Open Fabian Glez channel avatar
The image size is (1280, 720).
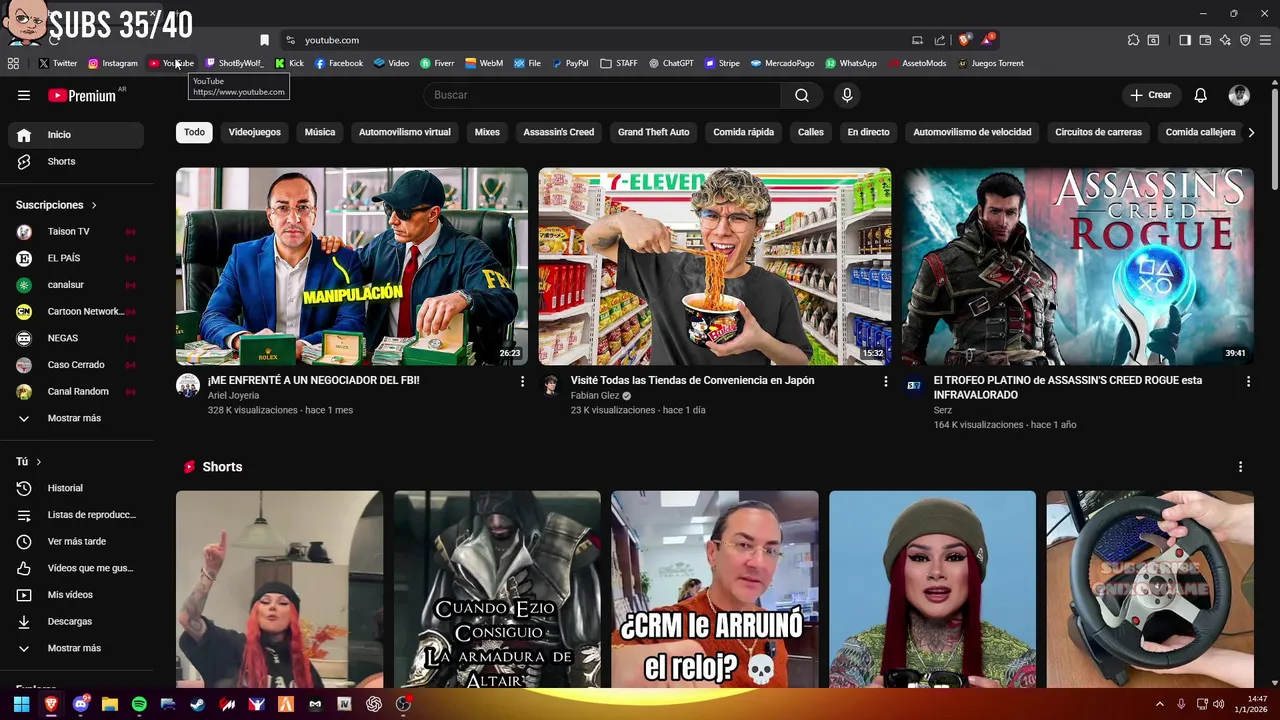coord(551,386)
